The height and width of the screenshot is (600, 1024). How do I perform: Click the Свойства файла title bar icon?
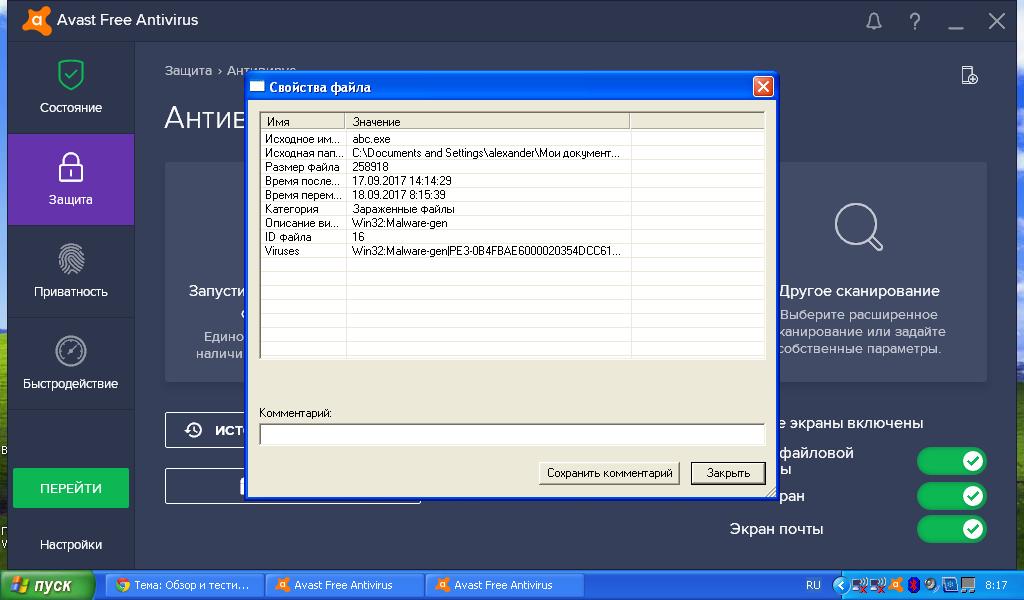point(257,87)
